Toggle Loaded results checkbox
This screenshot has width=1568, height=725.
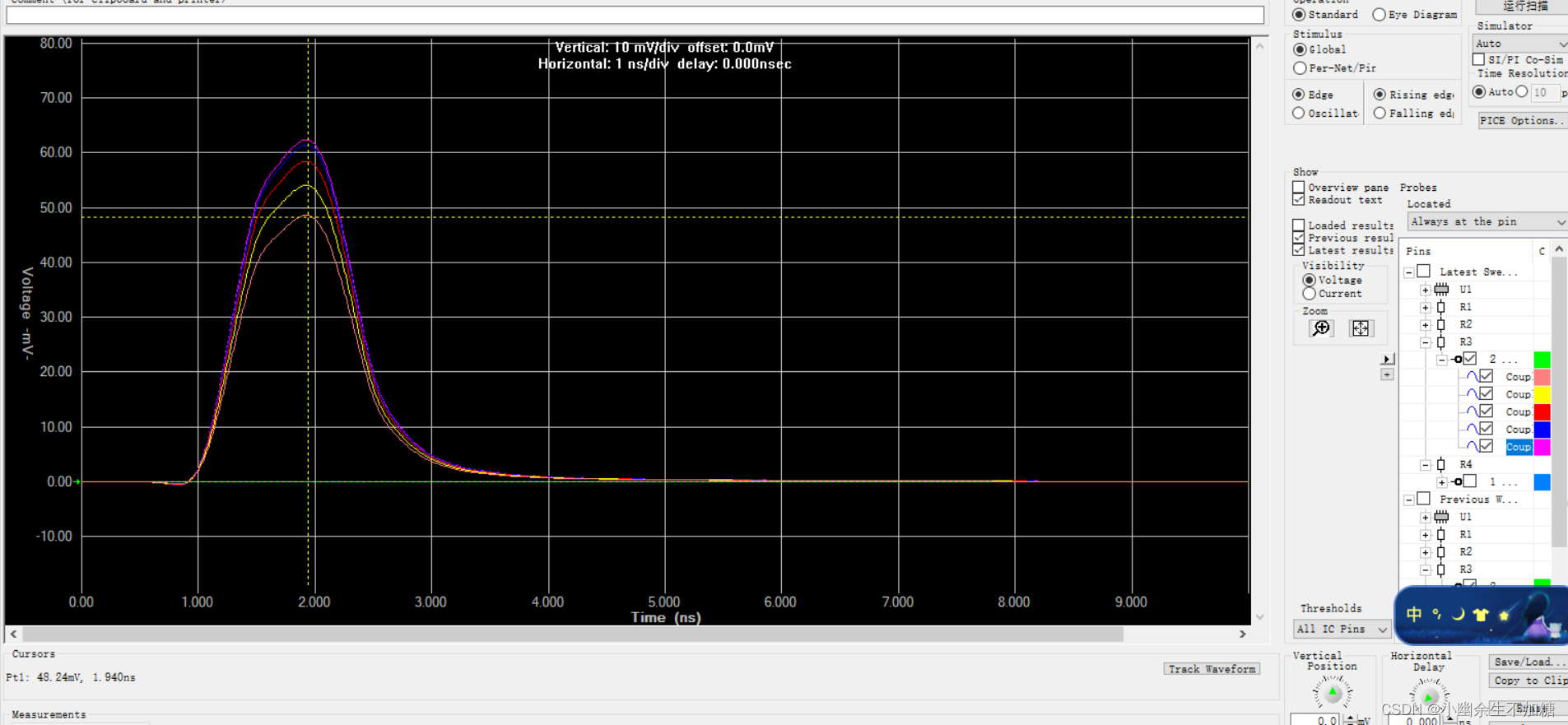[1299, 225]
